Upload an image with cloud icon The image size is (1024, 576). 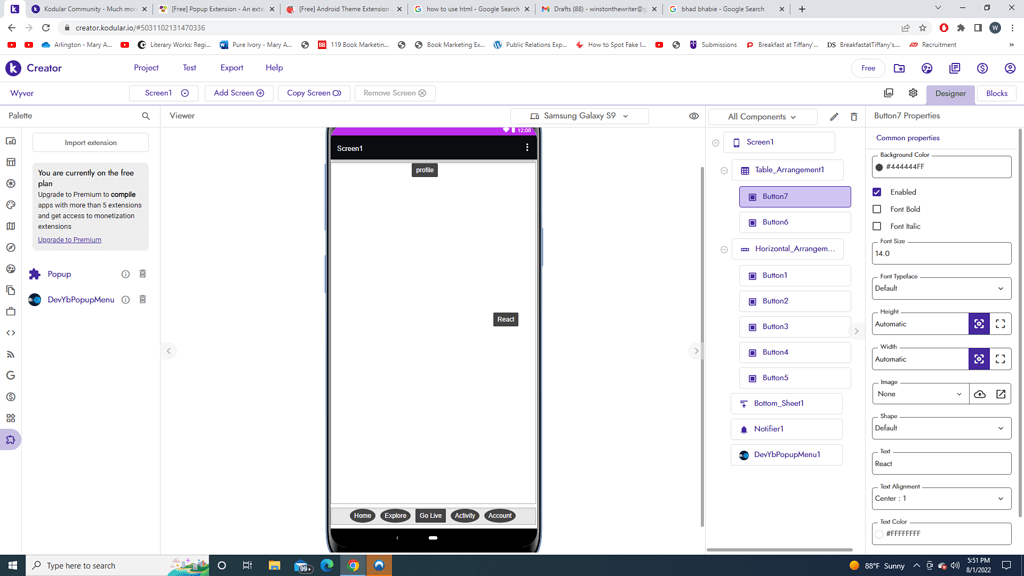point(980,394)
